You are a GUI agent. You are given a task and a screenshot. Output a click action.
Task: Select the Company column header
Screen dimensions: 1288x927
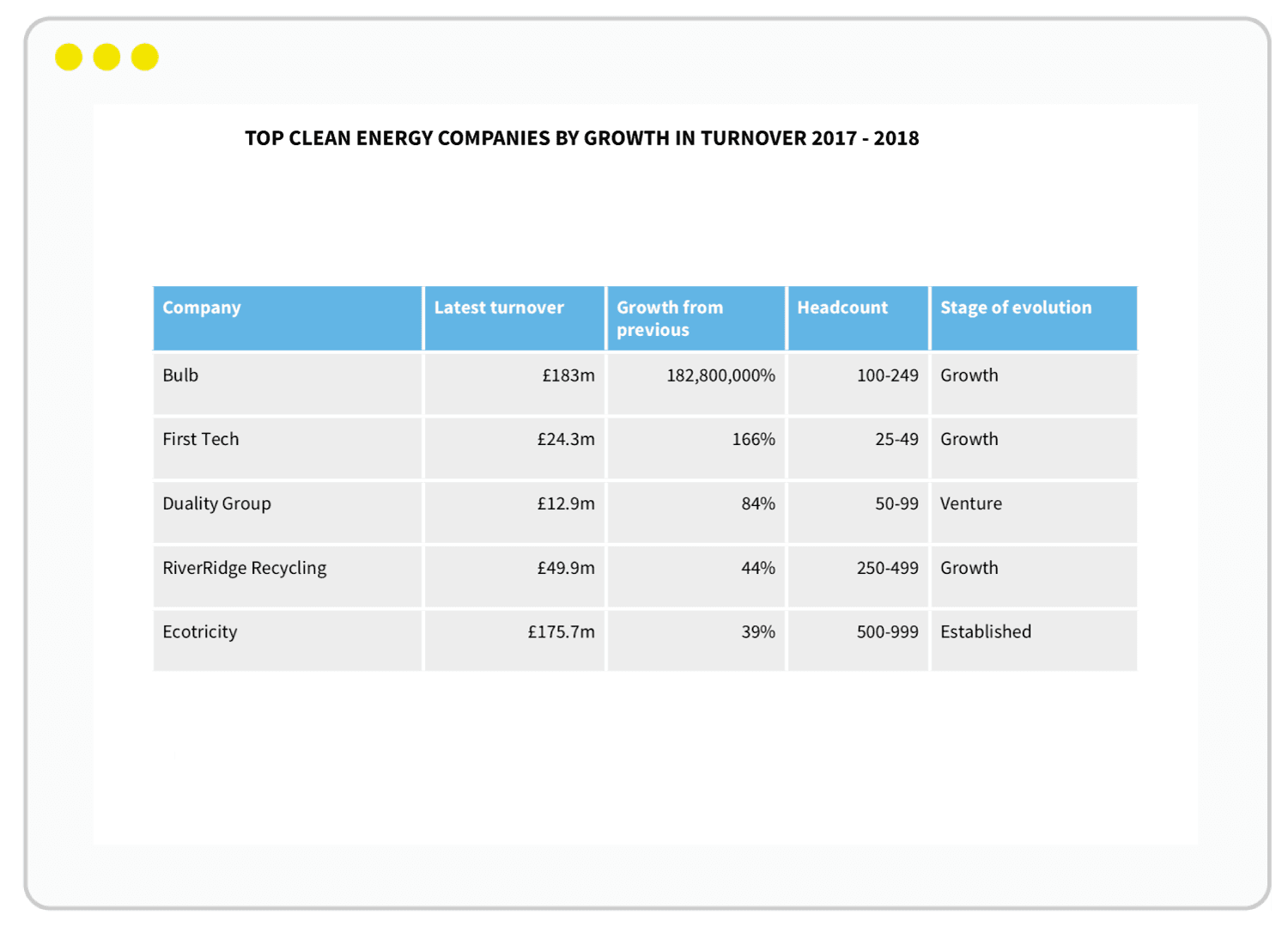click(288, 318)
